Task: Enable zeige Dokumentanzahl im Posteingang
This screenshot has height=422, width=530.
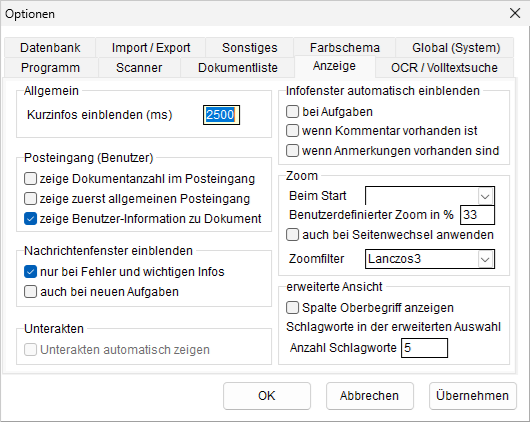Action: point(30,179)
